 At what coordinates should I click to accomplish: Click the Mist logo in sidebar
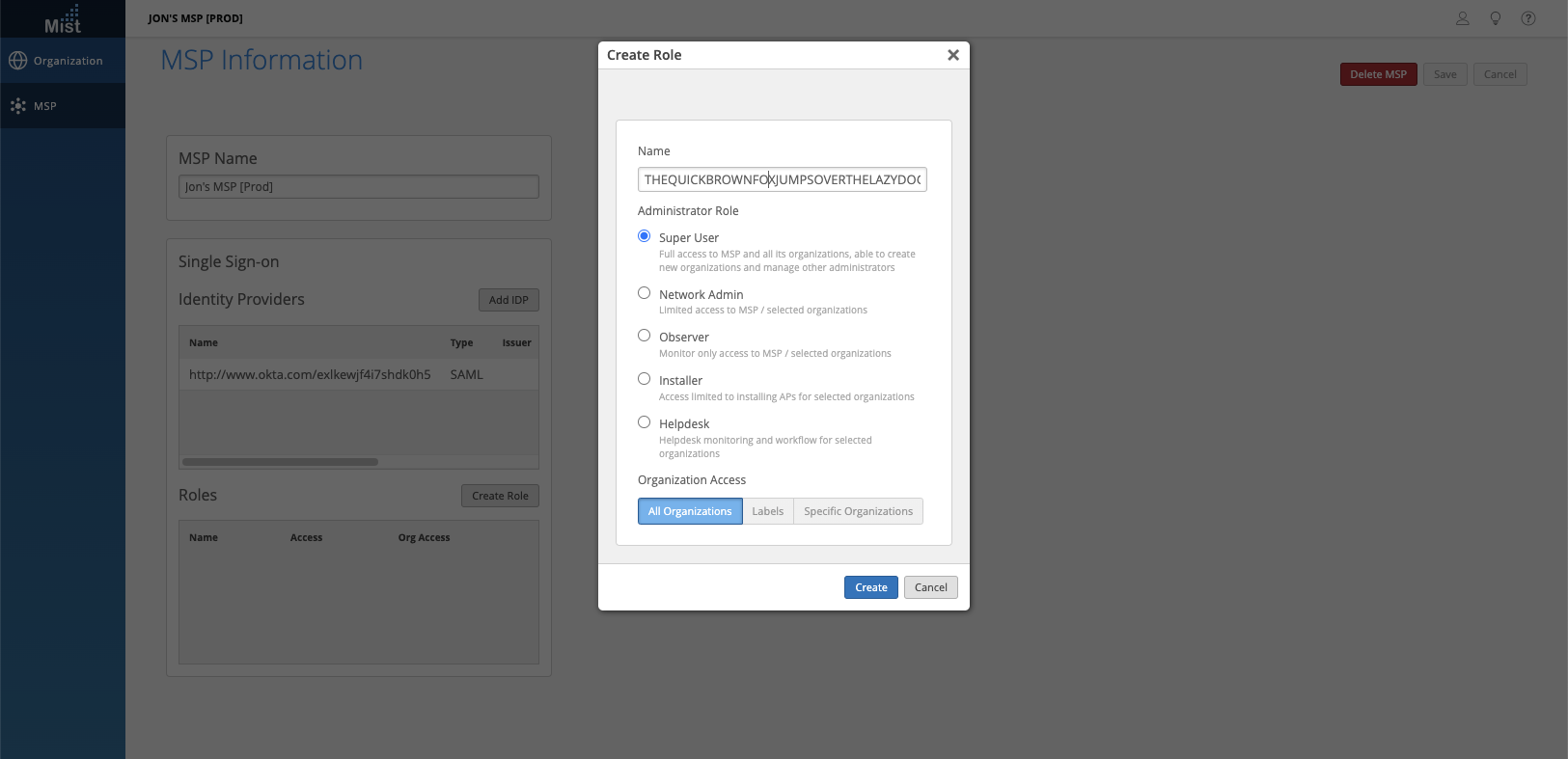(x=63, y=19)
